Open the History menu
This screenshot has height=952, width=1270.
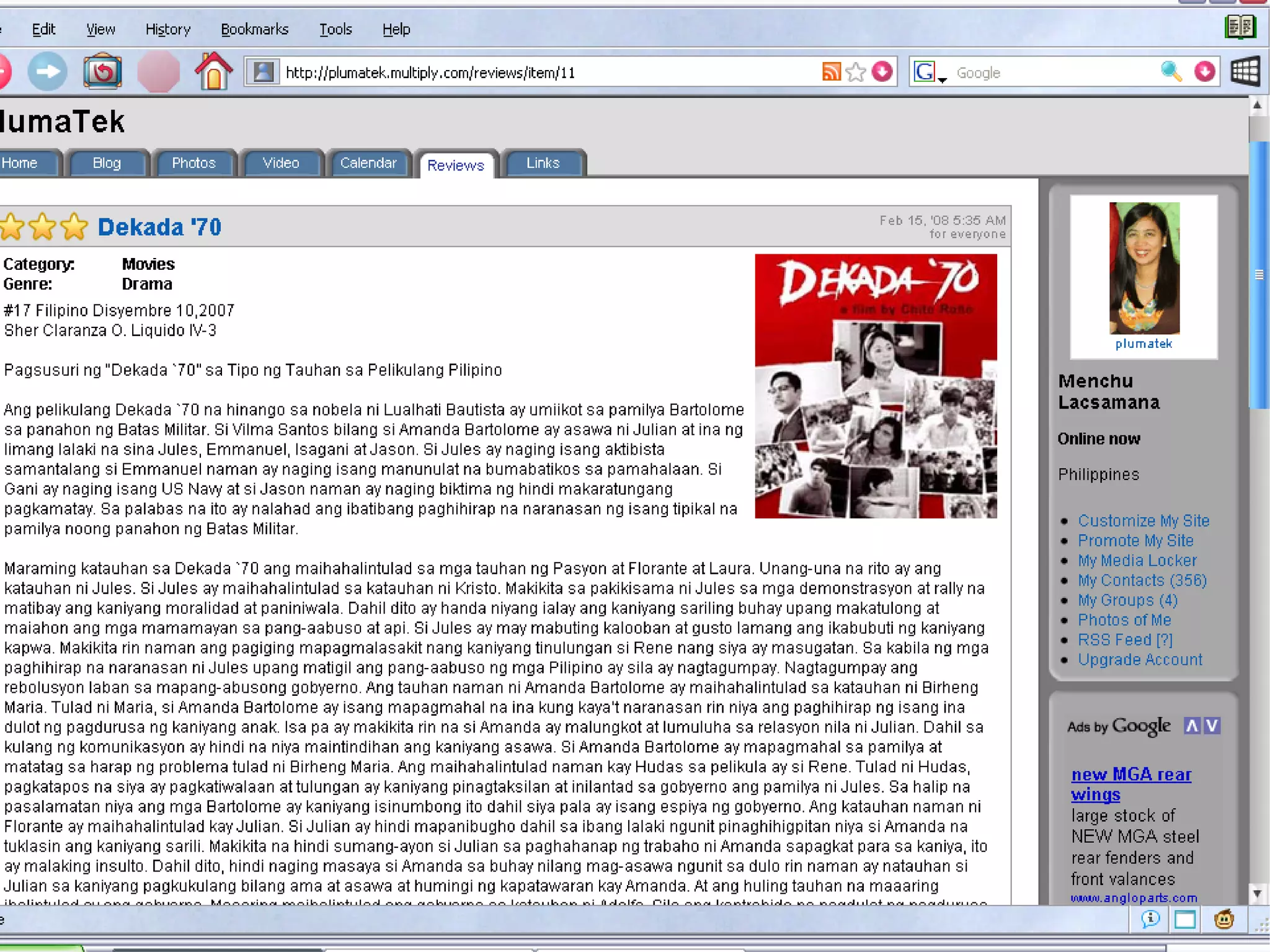pyautogui.click(x=167, y=29)
